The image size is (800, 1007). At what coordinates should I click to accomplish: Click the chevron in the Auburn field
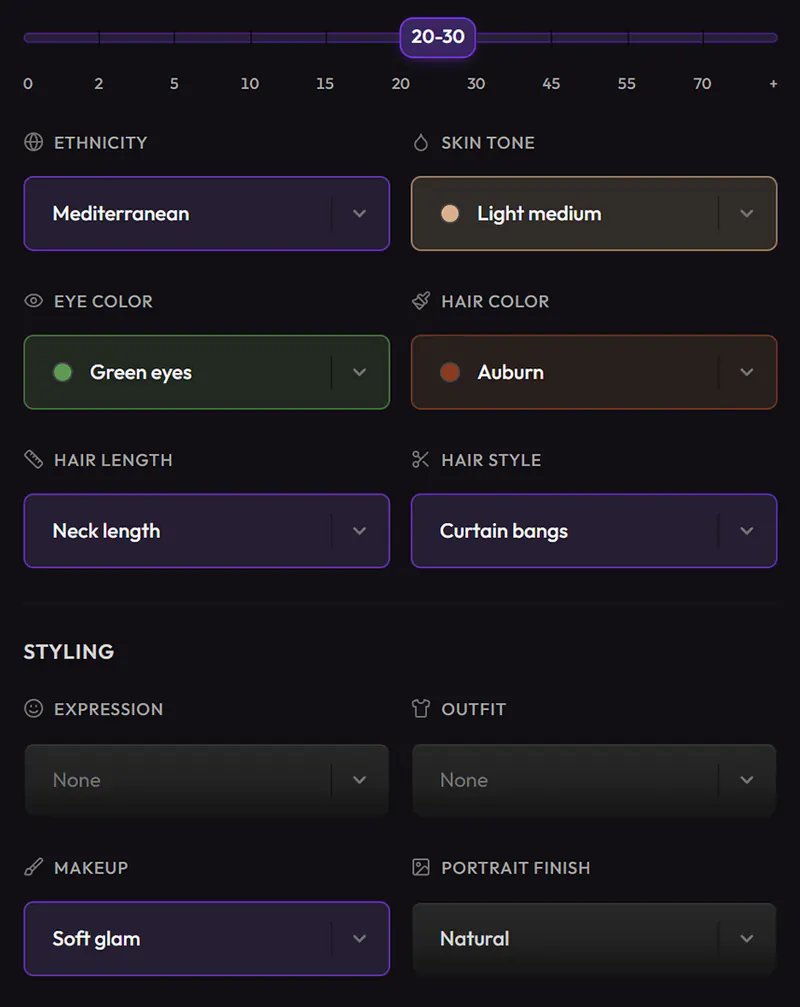click(x=747, y=372)
